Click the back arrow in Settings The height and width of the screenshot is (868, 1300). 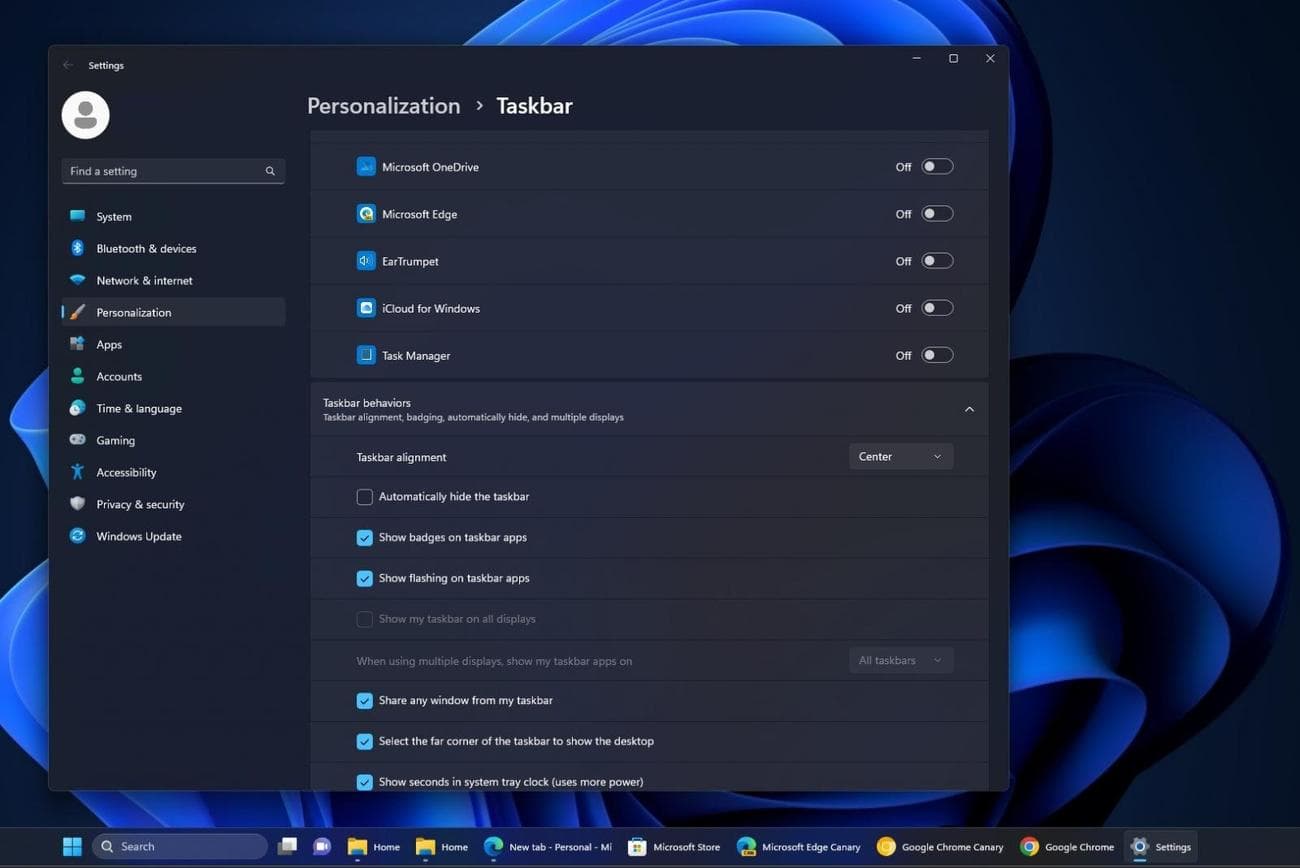[68, 66]
